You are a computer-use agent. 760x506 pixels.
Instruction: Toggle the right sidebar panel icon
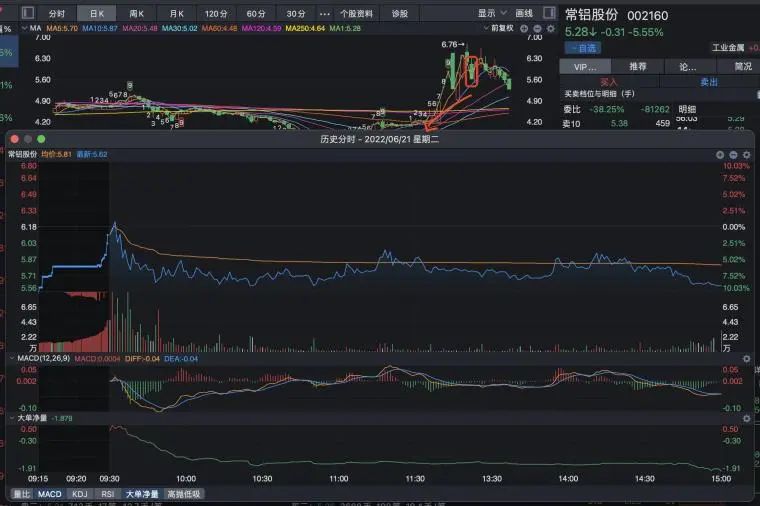[549, 13]
